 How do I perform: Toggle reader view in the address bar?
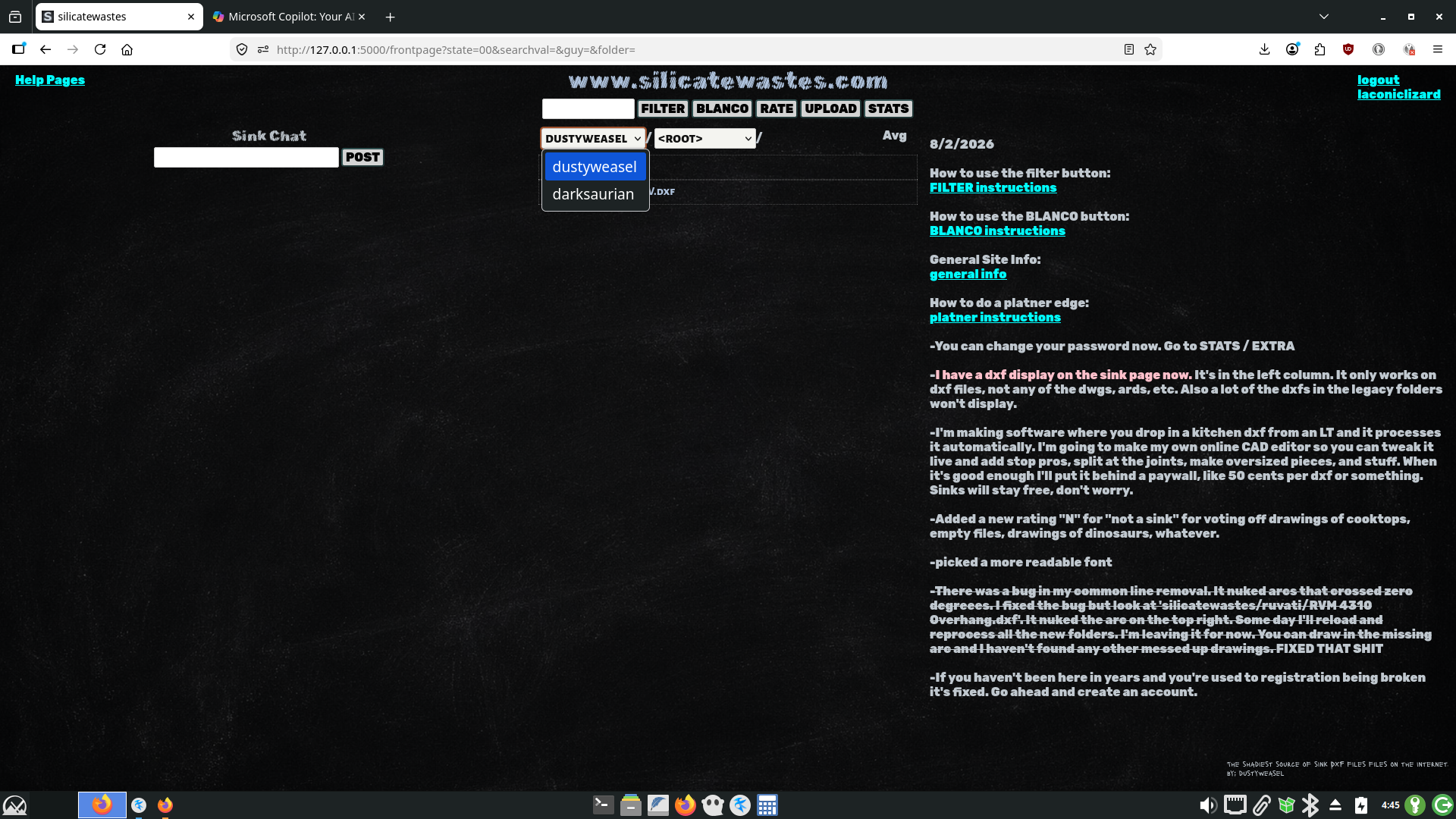tap(1128, 49)
